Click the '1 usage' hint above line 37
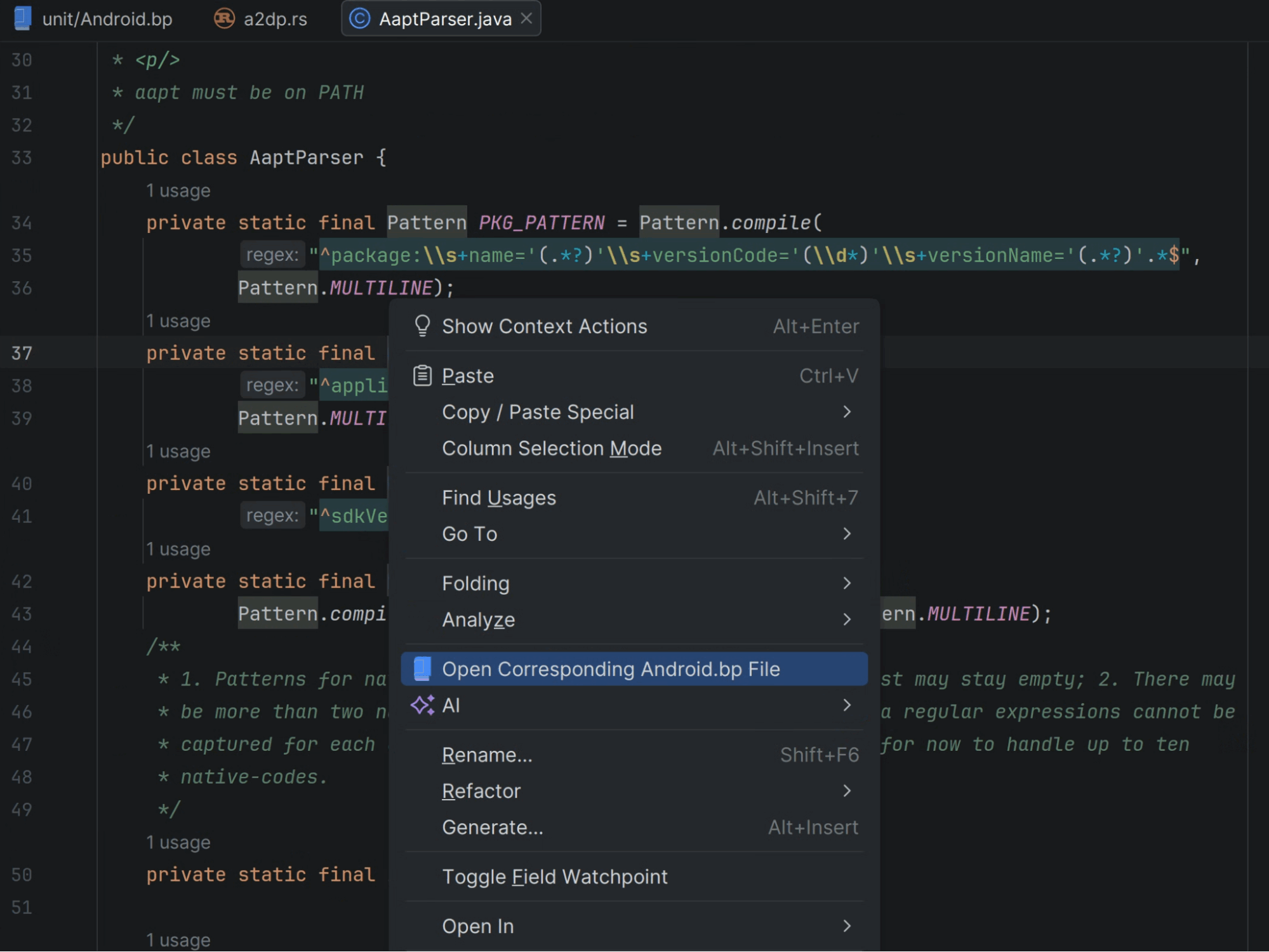Screen dimensions: 1269x952 [x=178, y=321]
